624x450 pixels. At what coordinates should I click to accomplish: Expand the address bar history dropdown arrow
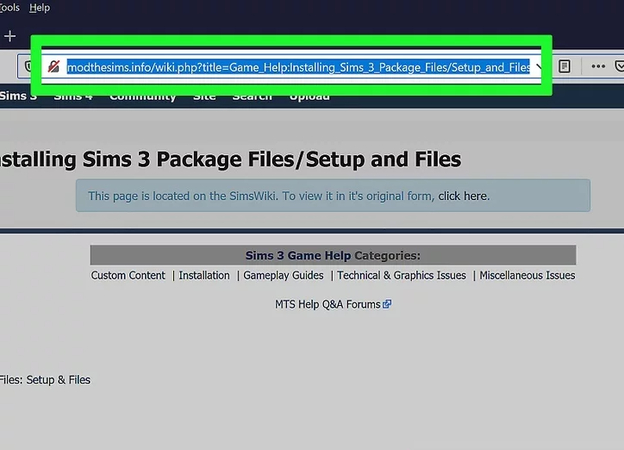pyautogui.click(x=538, y=66)
